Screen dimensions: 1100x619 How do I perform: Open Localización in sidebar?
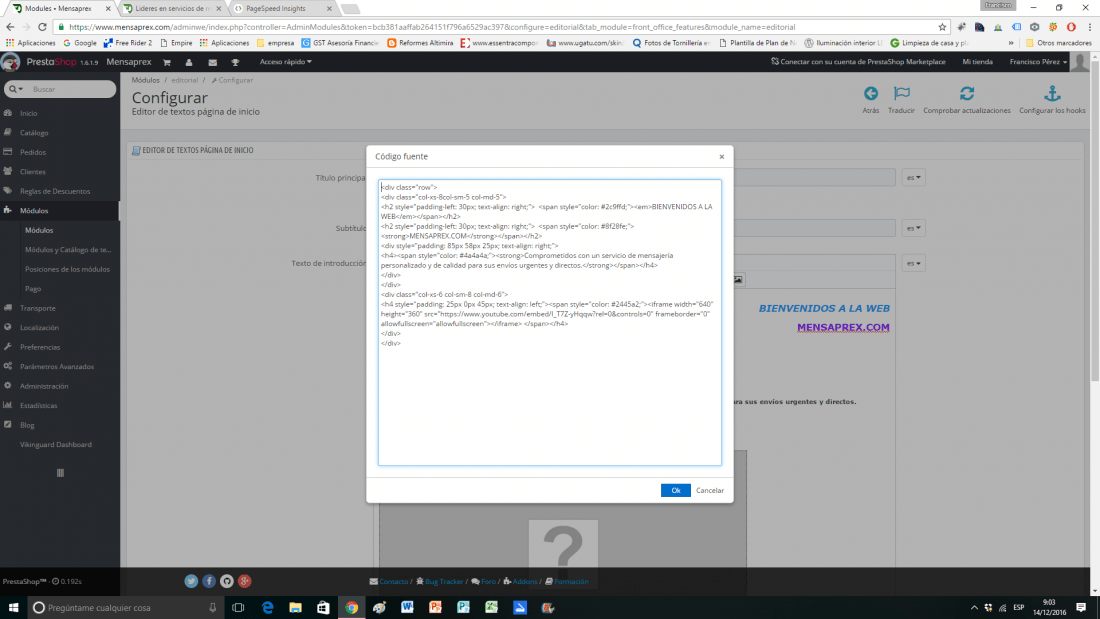tap(39, 328)
